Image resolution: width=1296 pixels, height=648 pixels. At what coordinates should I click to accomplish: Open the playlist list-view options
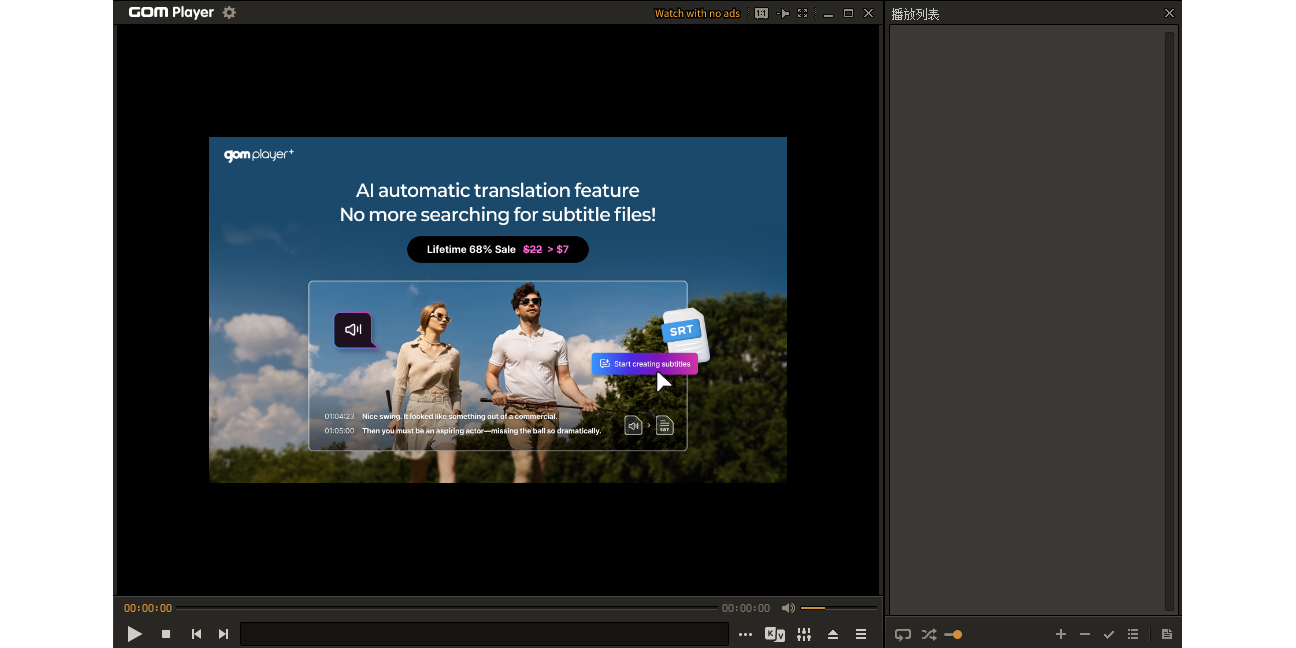tap(1133, 634)
